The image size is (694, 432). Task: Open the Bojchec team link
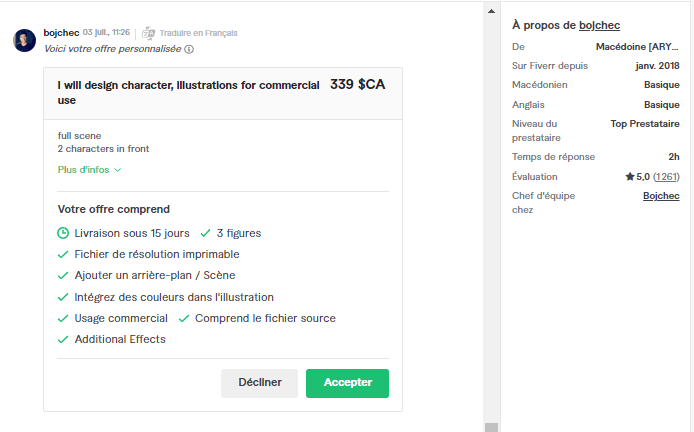click(661, 196)
